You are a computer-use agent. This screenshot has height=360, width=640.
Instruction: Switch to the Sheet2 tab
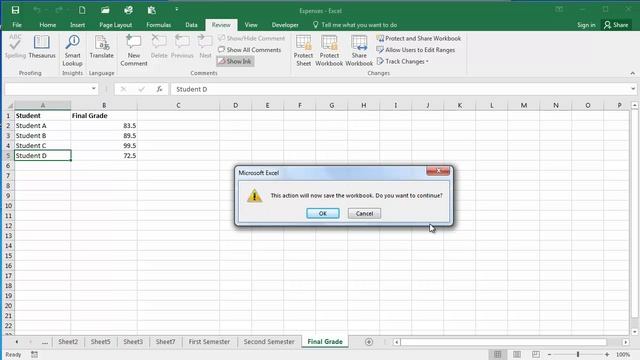[68, 342]
